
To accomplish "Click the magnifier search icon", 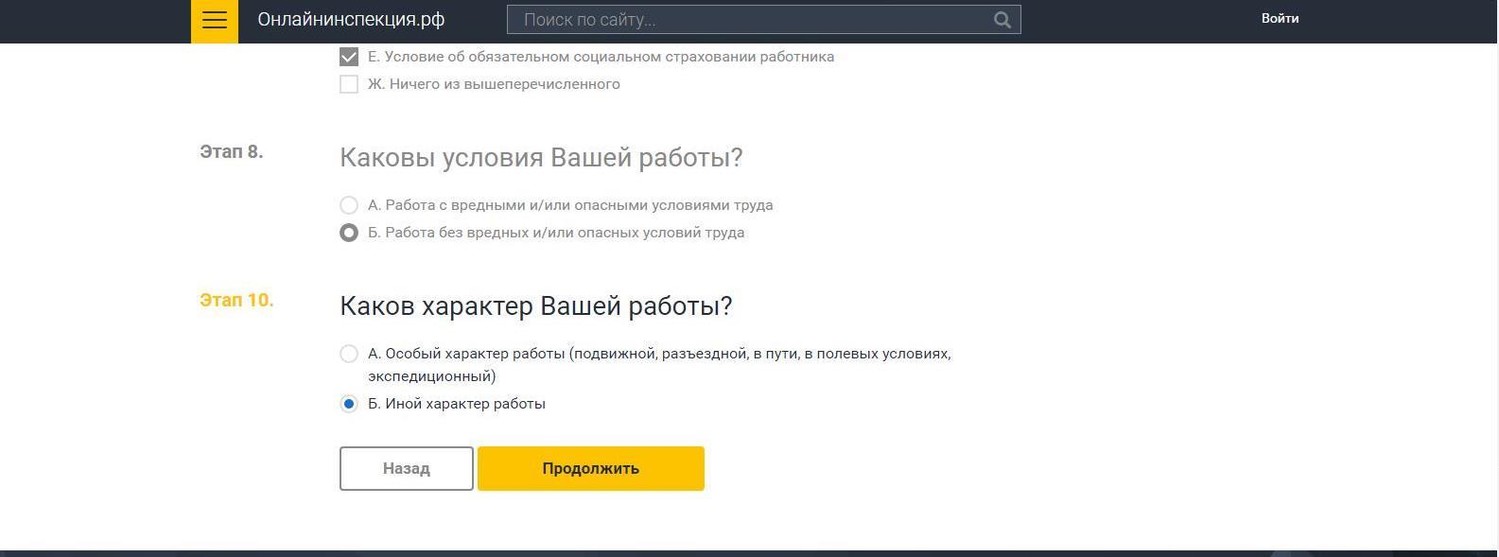I will [x=1002, y=20].
